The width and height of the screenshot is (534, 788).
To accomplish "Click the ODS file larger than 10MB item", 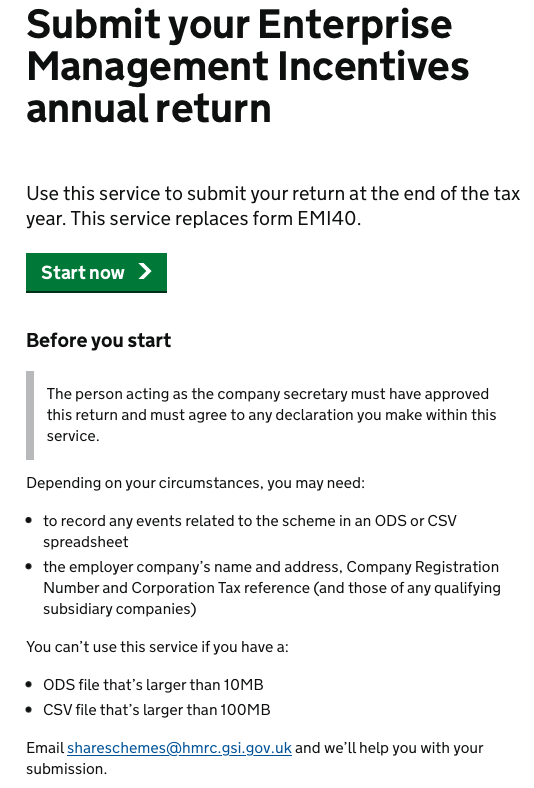I will pos(153,684).
